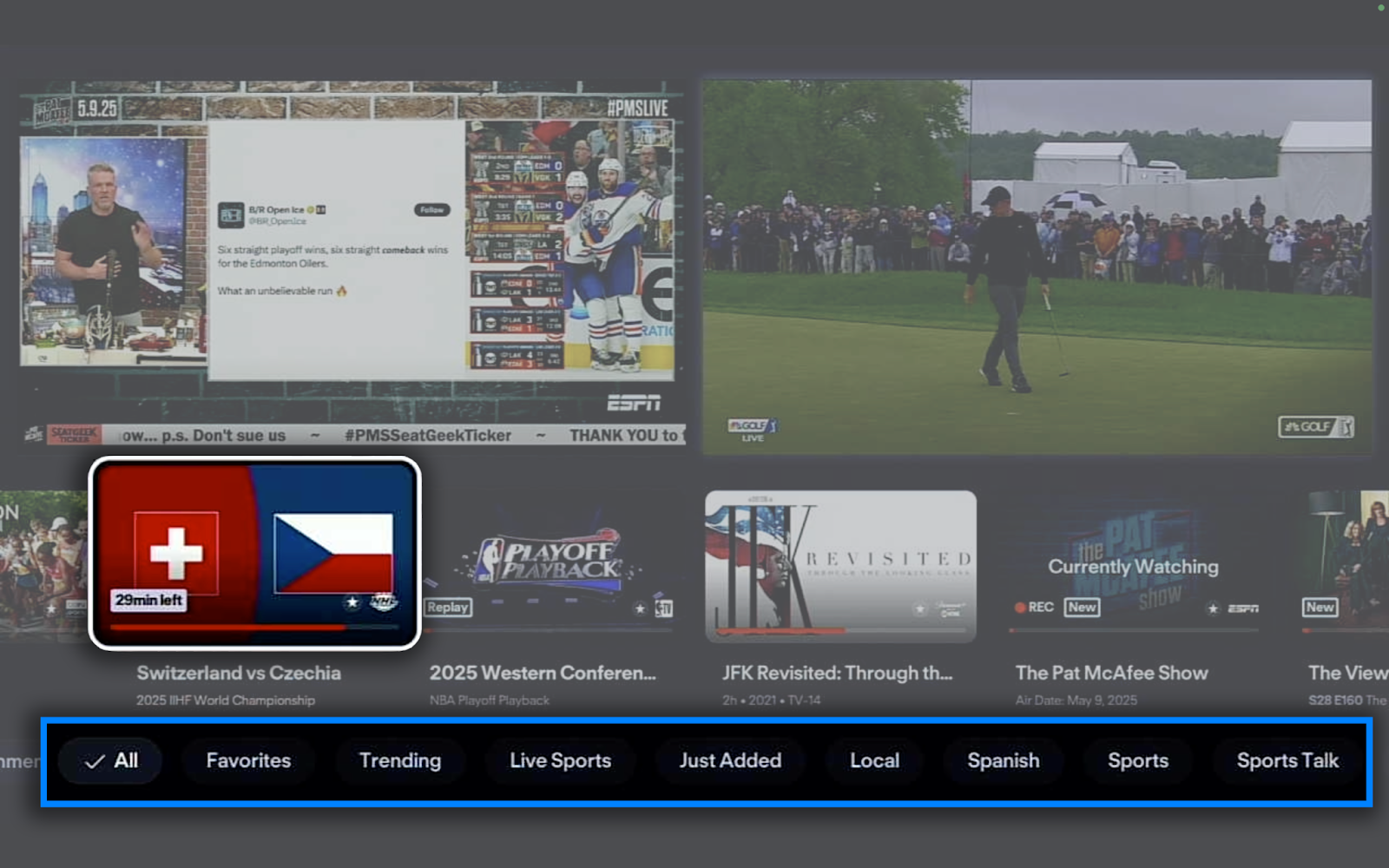Show Live Sports channels
This screenshot has height=868, width=1389.
pos(561,761)
